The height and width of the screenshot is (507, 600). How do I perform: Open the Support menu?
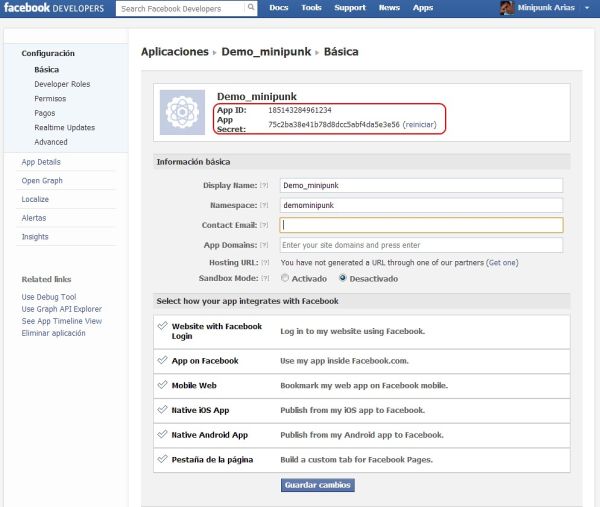[x=350, y=8]
